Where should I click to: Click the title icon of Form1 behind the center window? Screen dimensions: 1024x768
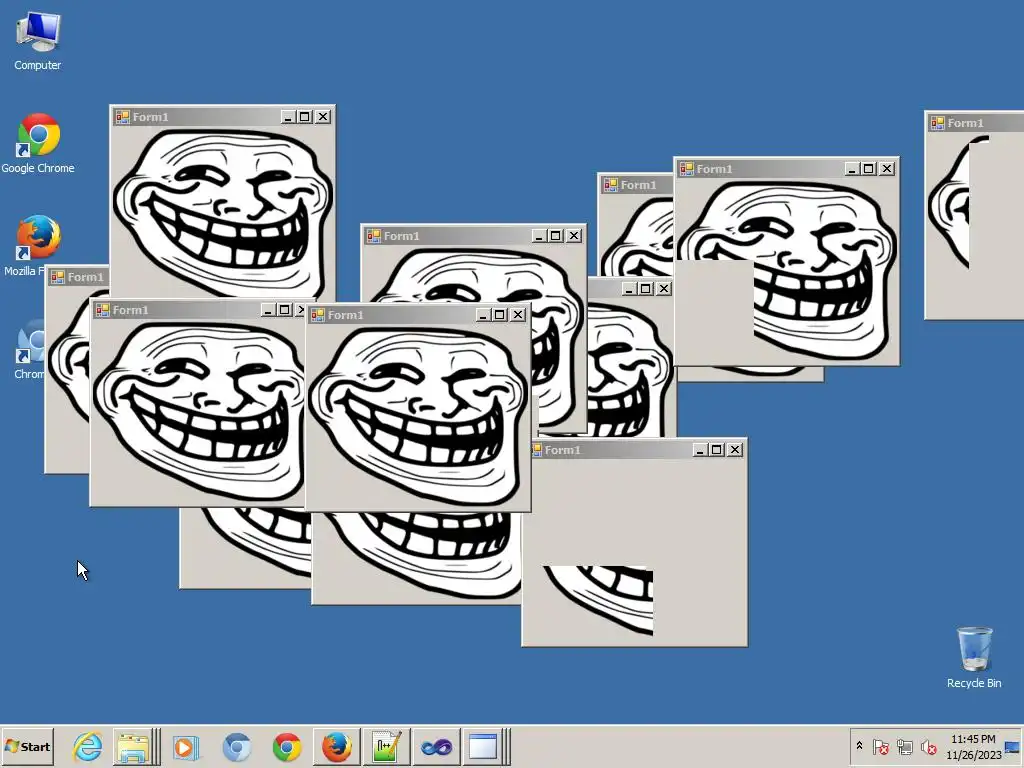[x=374, y=236]
